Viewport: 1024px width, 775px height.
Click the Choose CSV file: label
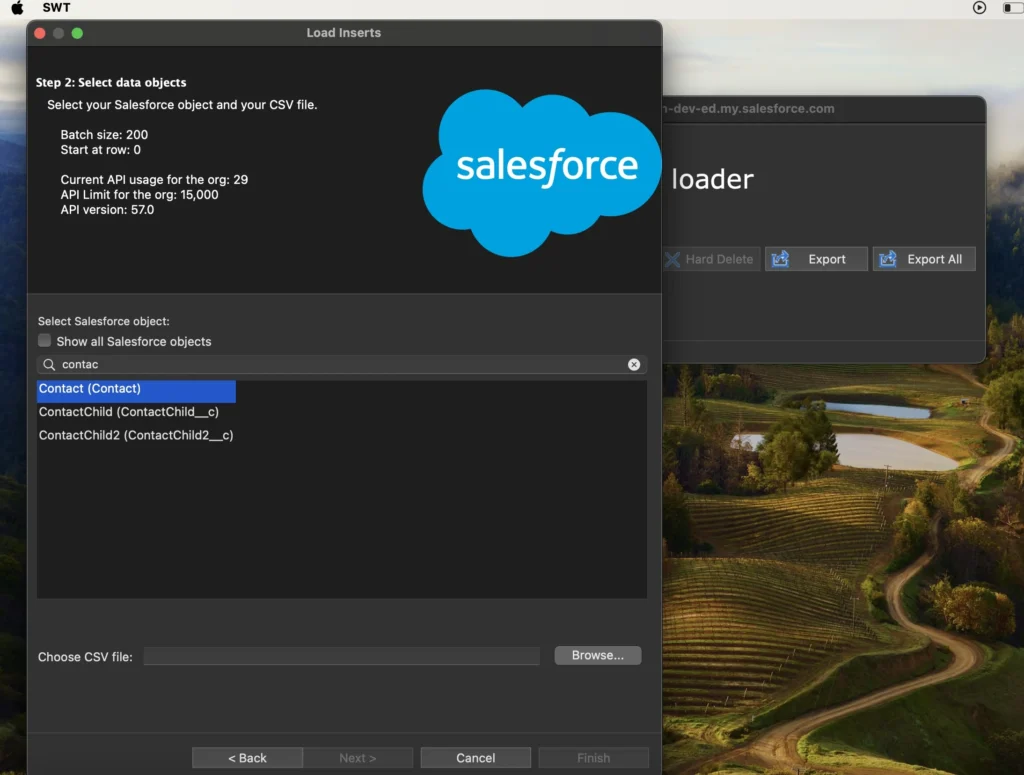pos(85,657)
